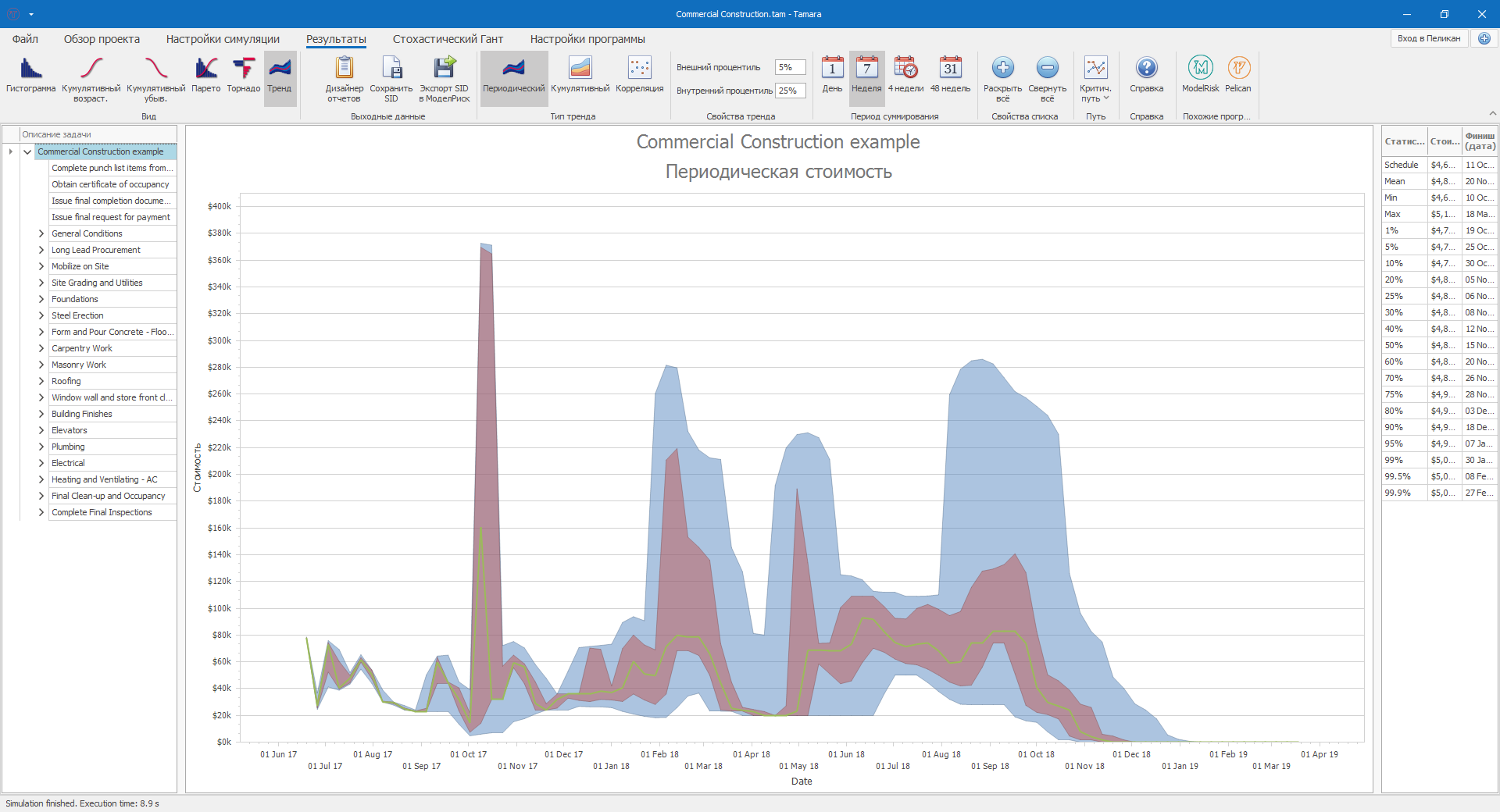Image resolution: width=1500 pixels, height=812 pixels.
Task: Select the Гистограмма histogram view icon
Action: [x=31, y=75]
